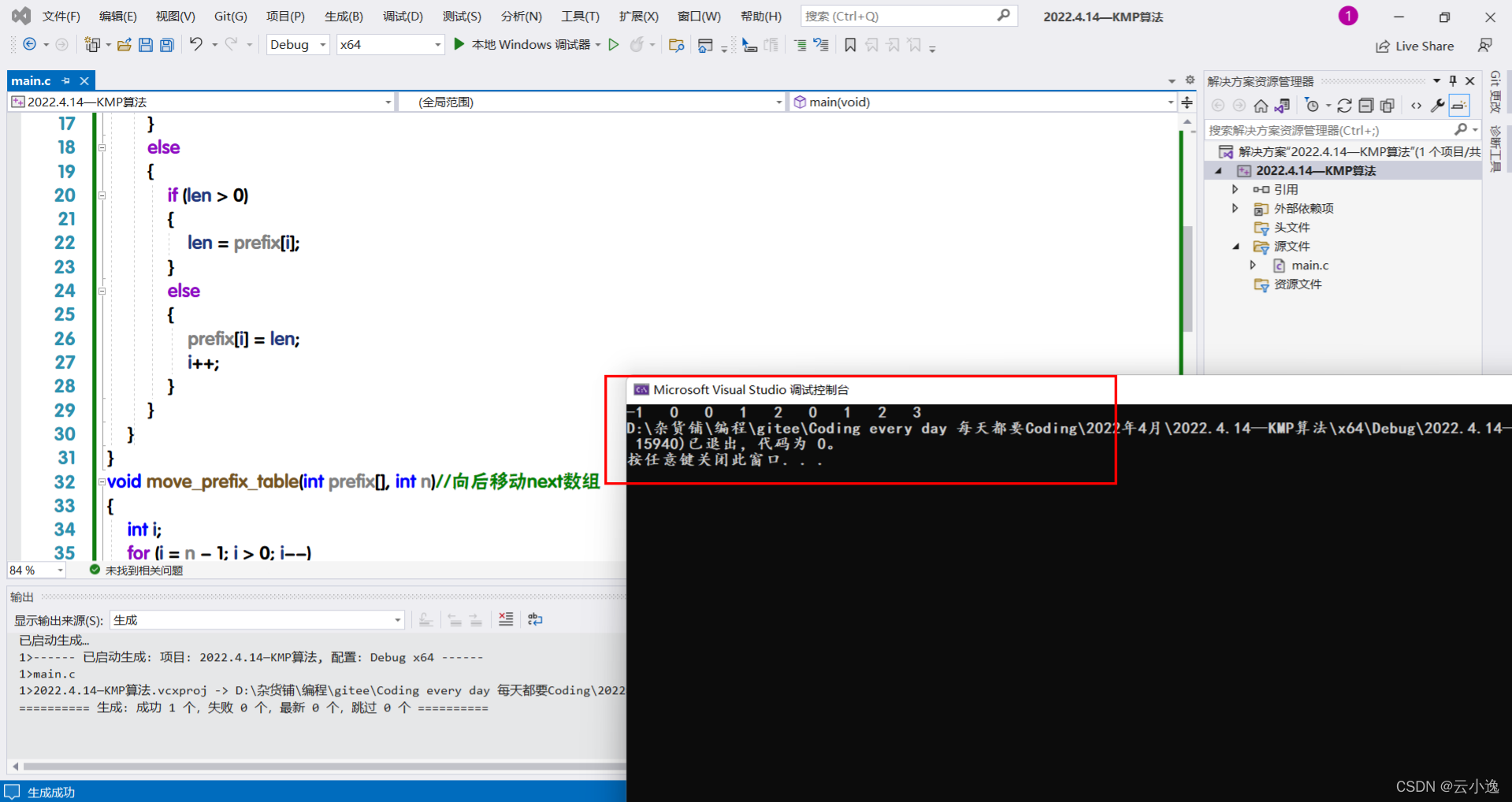Click the editor settings gear icon
The height and width of the screenshot is (802, 1512).
click(1190, 80)
